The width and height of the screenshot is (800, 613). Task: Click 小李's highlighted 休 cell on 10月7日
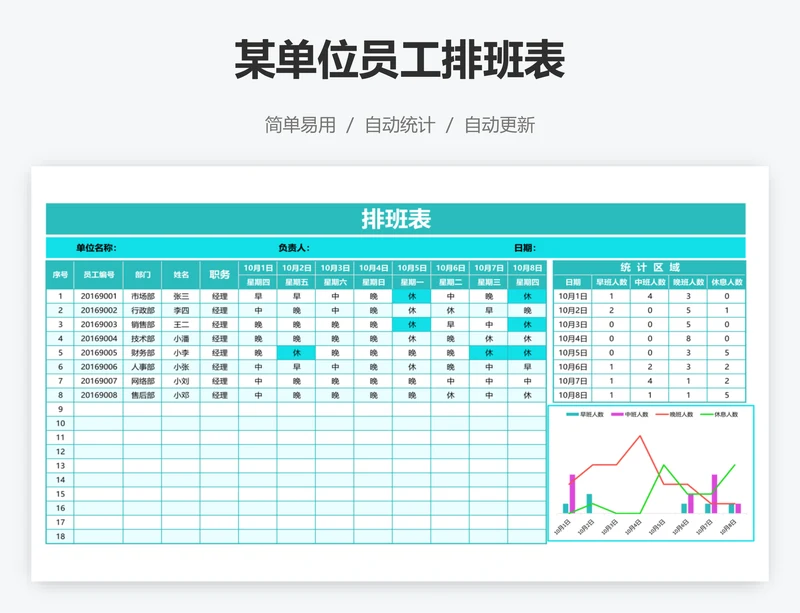tap(489, 353)
